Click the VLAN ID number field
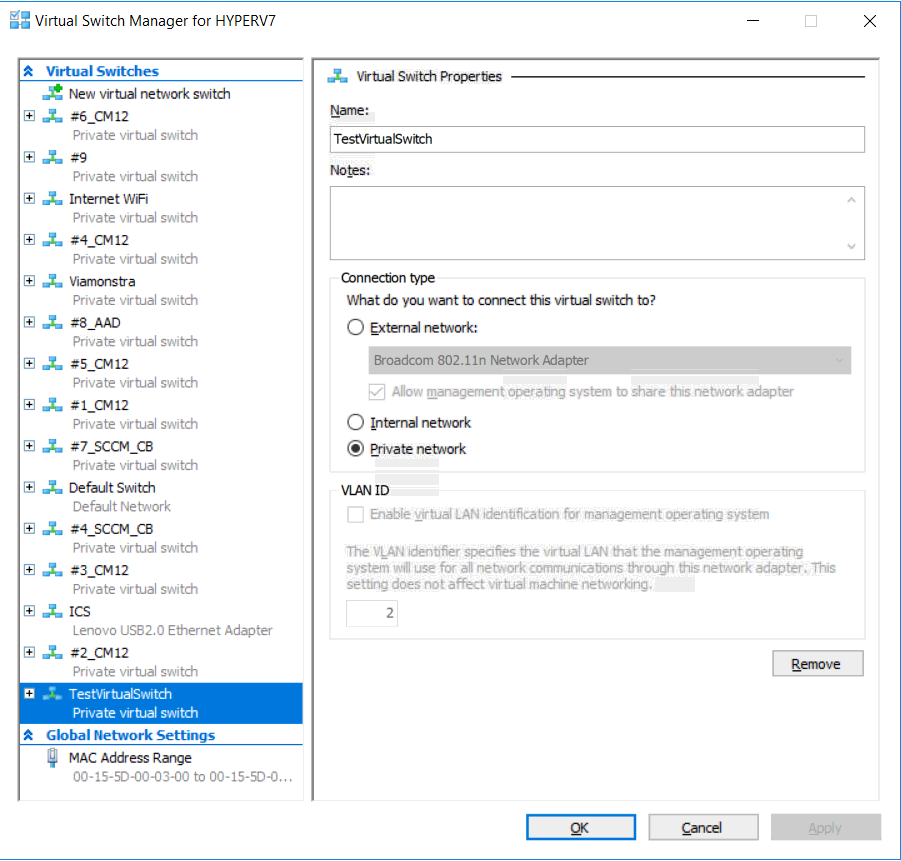 (372, 613)
